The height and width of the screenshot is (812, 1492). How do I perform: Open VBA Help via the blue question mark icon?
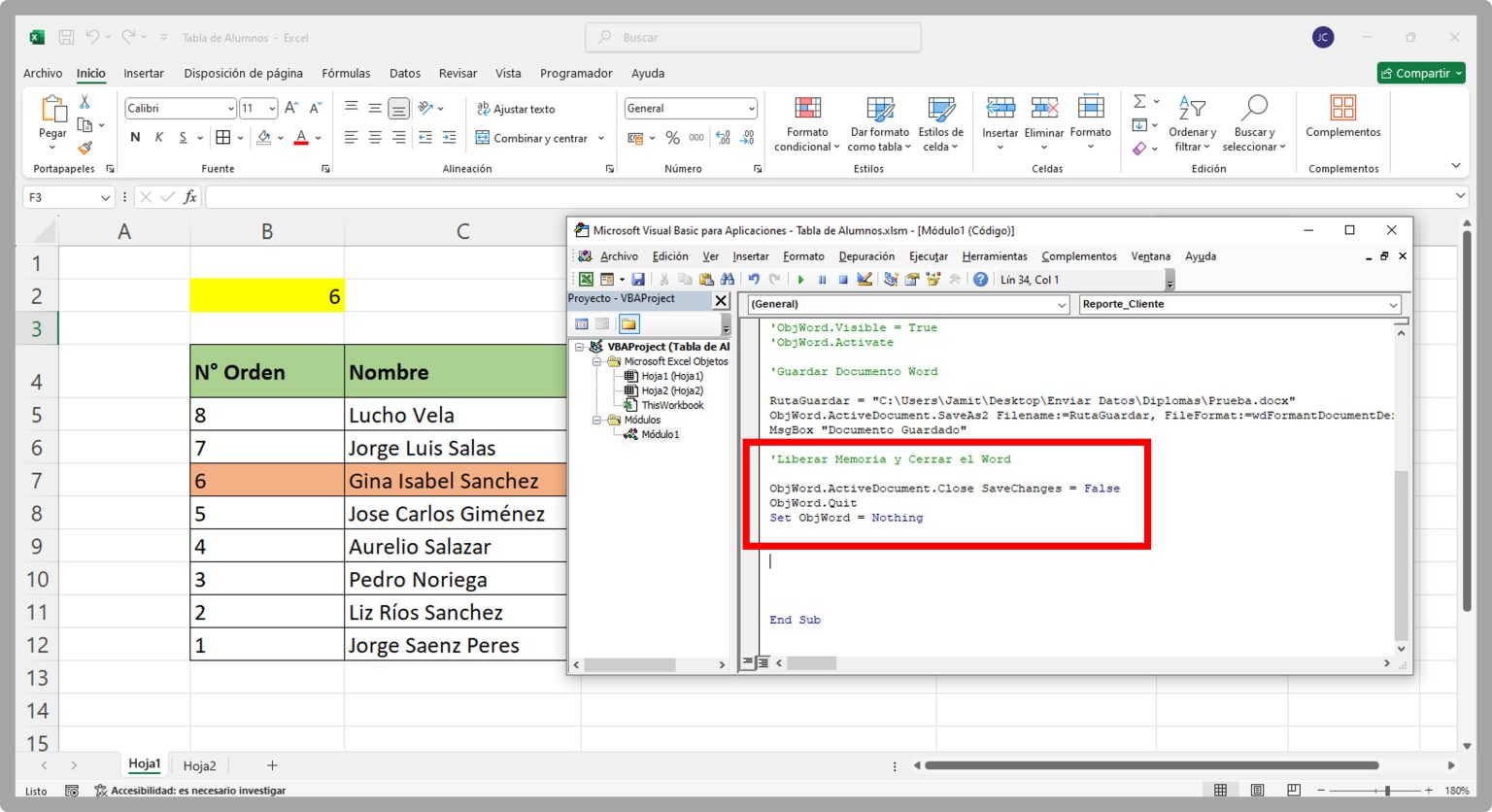click(980, 279)
